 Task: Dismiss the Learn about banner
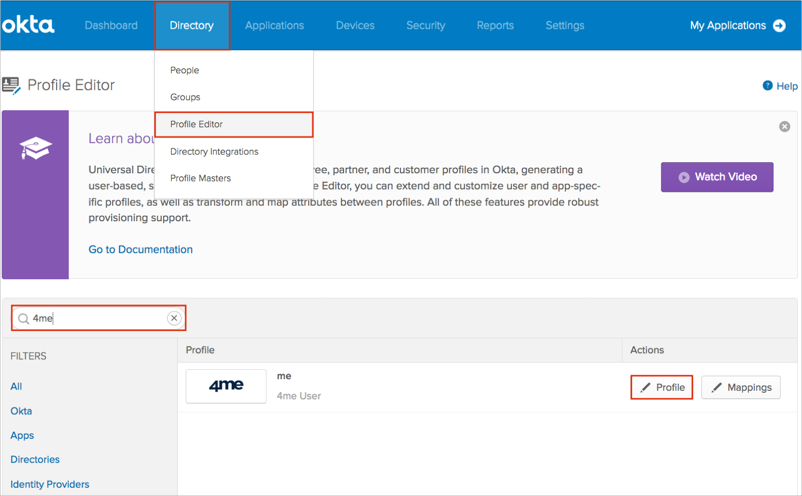[784, 127]
